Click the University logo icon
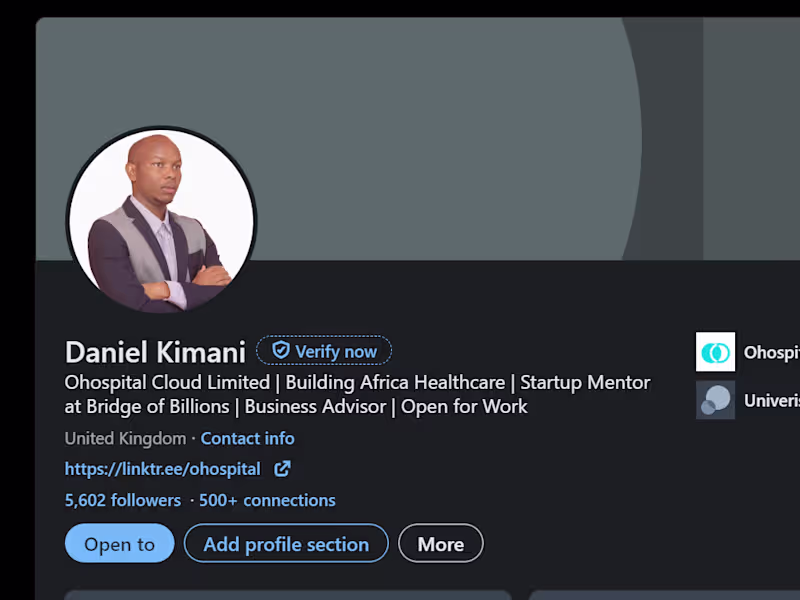Viewport: 800px width, 600px height. click(x=715, y=400)
